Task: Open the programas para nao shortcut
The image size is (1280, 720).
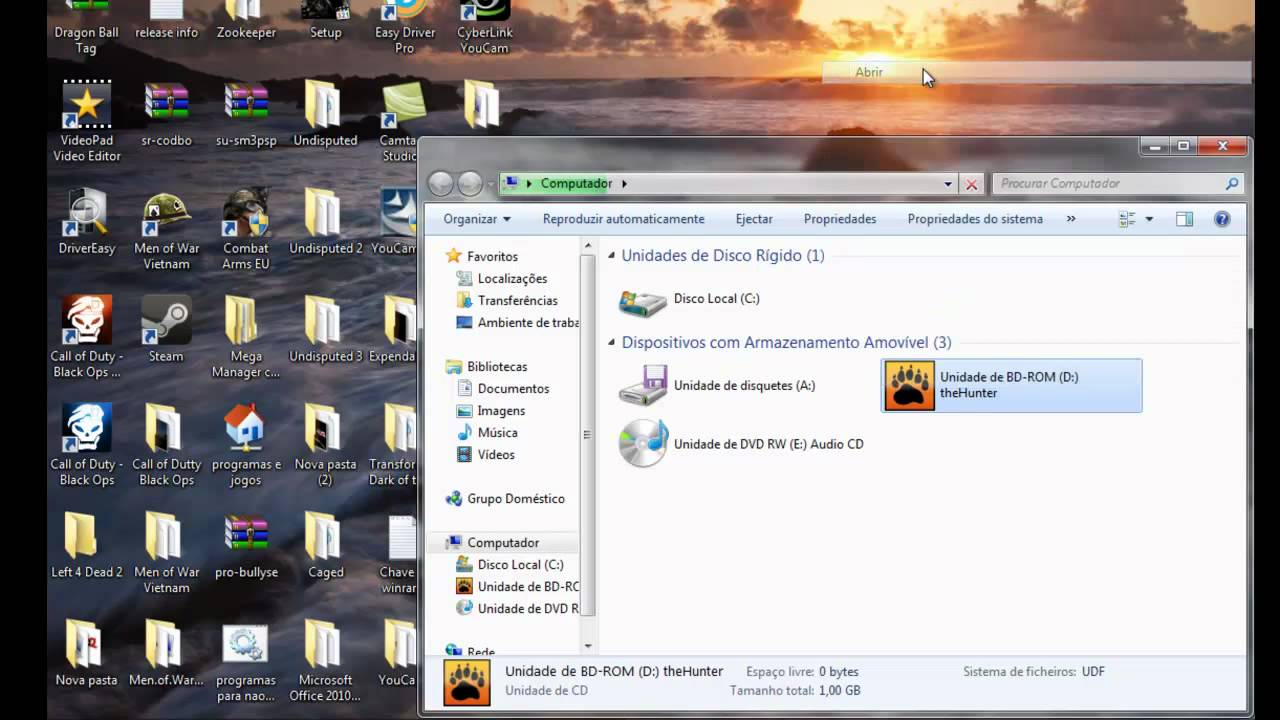Action: click(x=246, y=662)
